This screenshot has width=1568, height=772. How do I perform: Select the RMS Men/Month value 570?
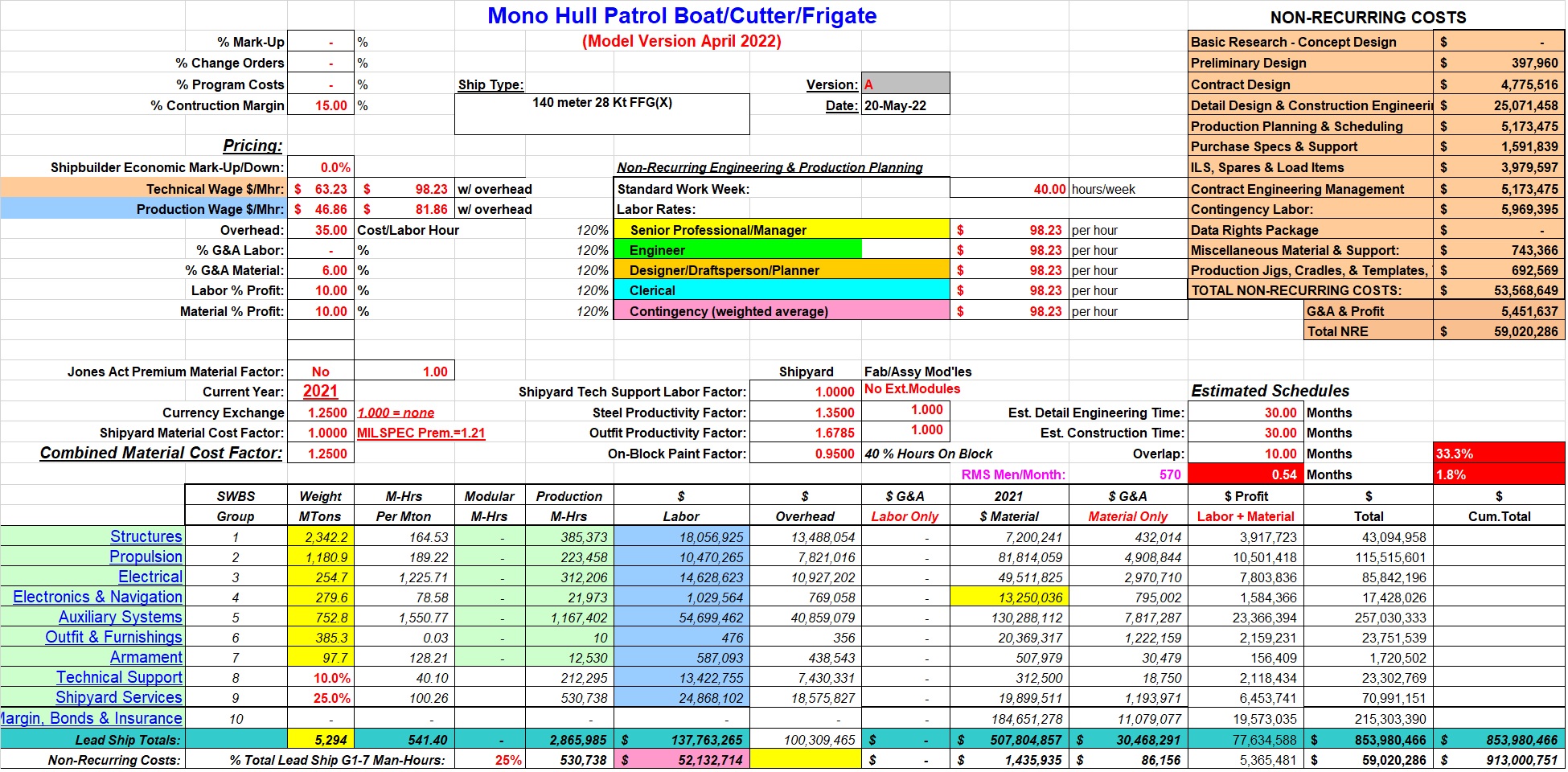click(1128, 474)
